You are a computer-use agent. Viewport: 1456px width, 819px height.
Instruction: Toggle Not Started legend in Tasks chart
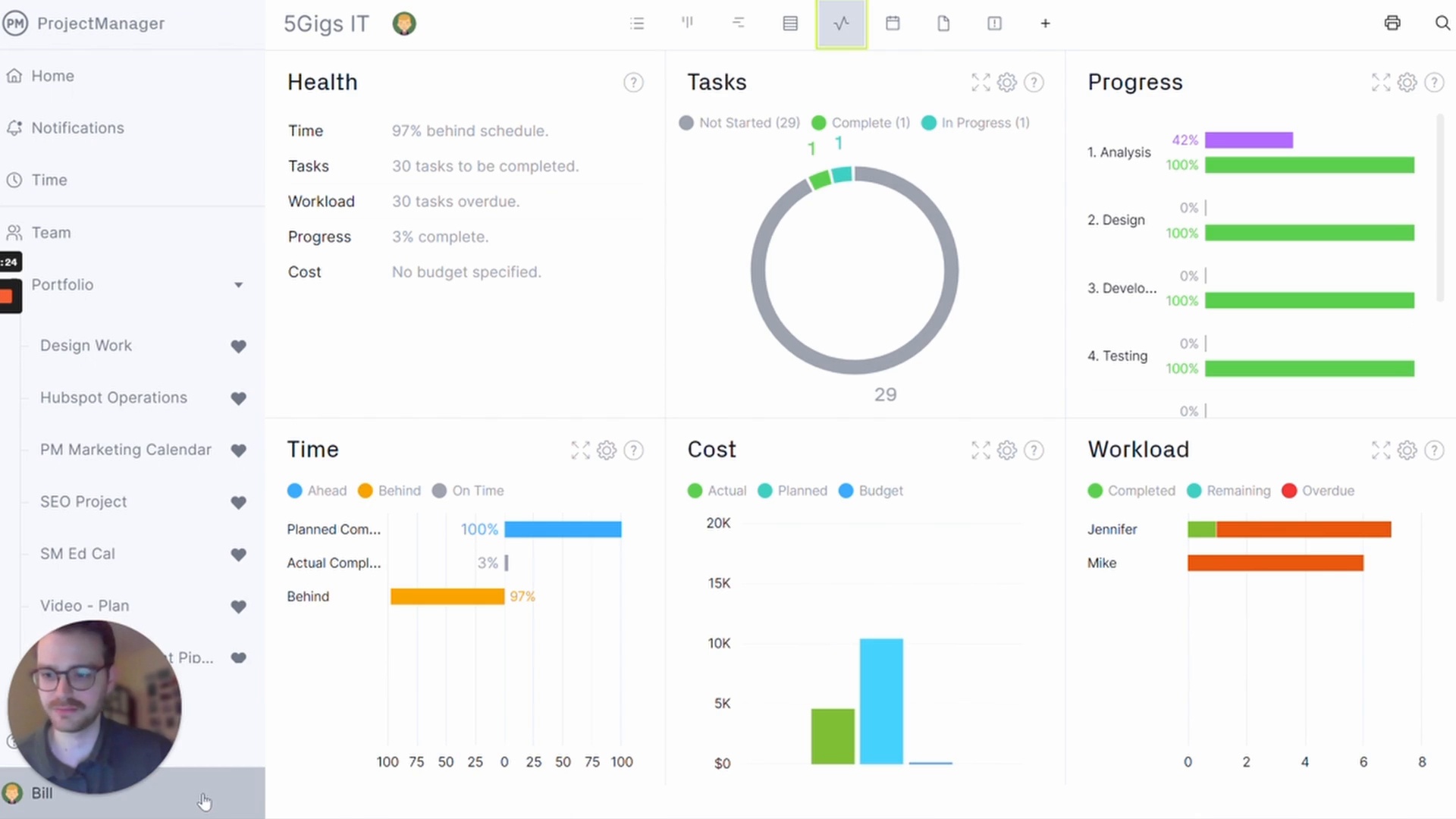[739, 123]
